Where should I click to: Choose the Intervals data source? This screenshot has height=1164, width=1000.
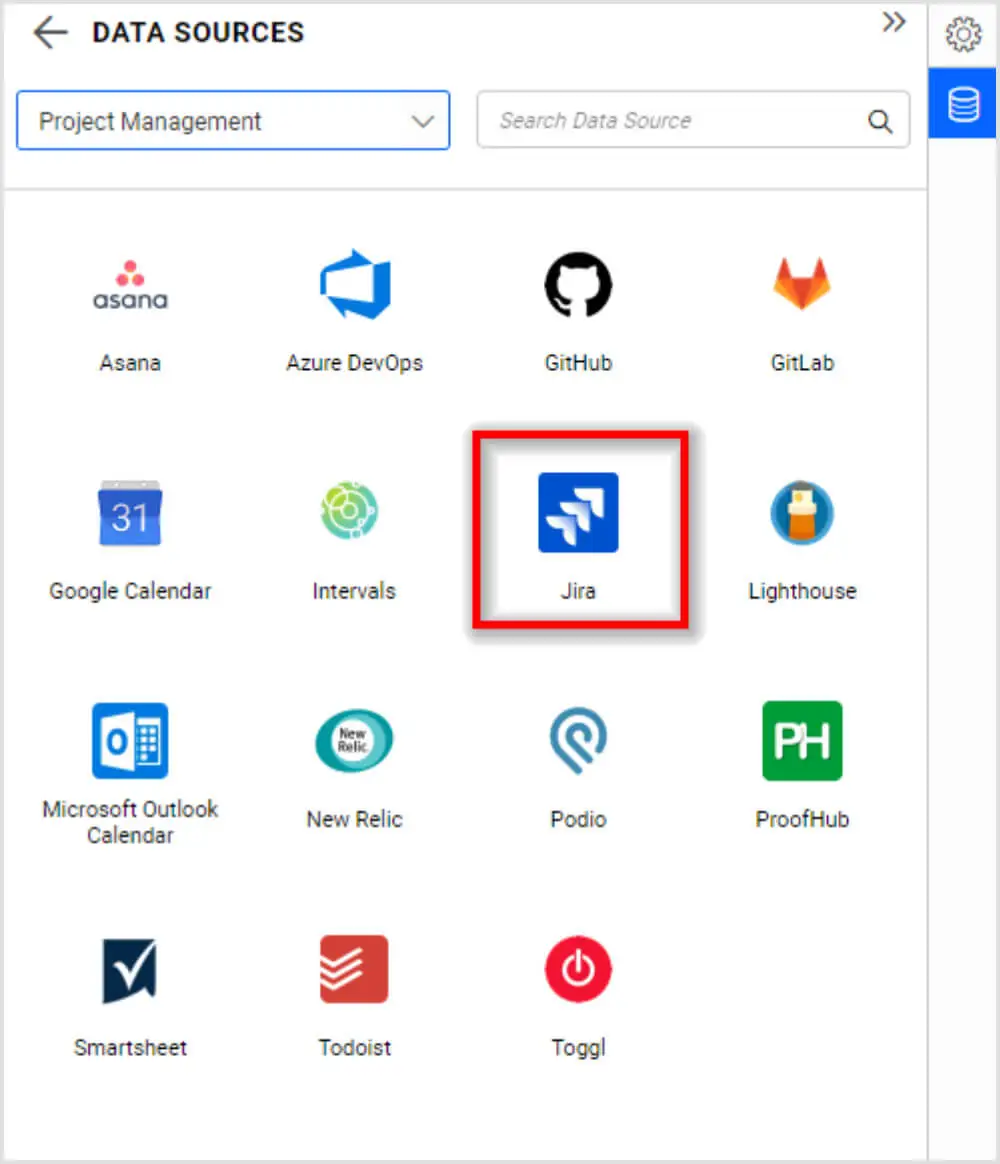(x=354, y=514)
